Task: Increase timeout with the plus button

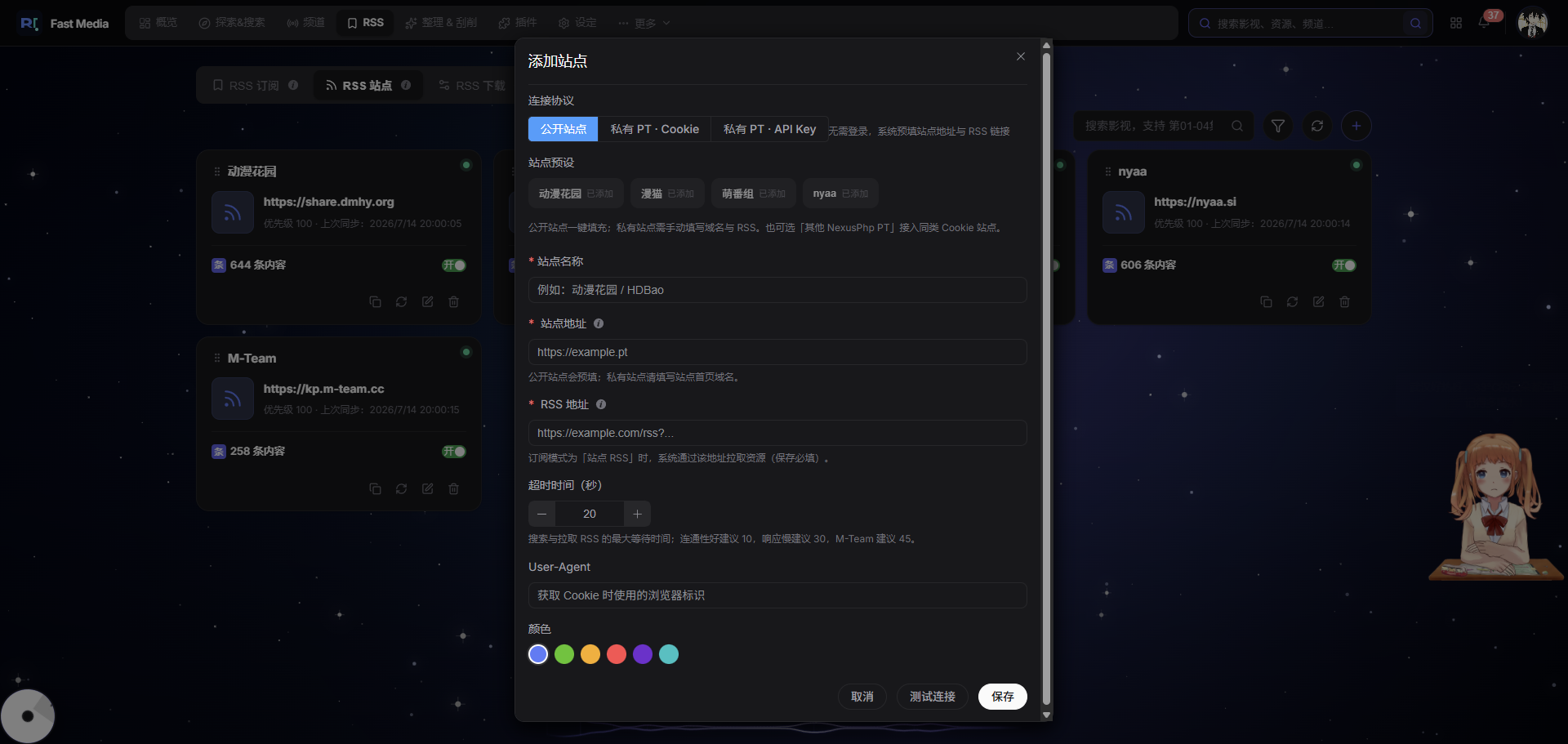Action: tap(637, 514)
